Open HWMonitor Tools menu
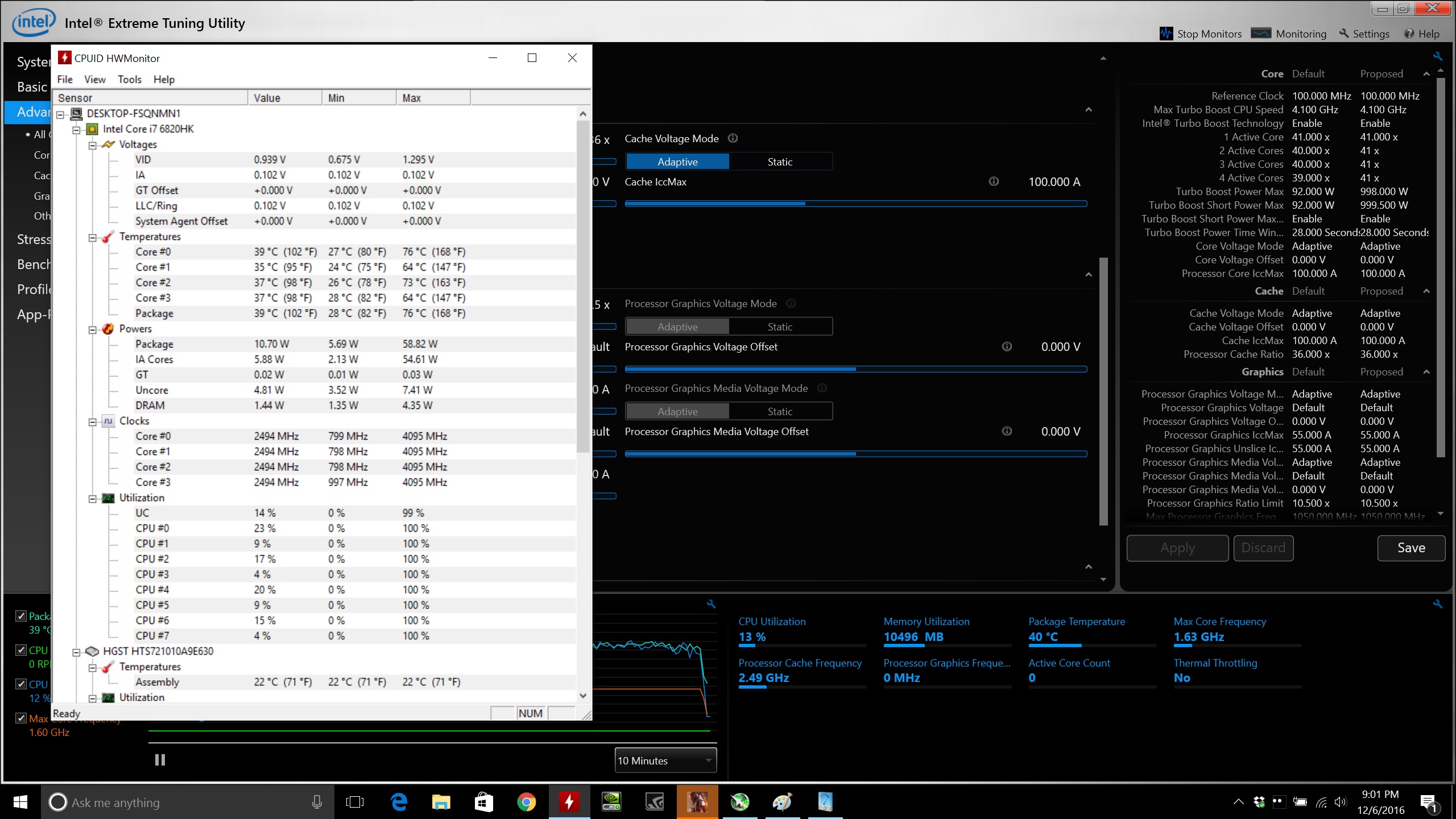 click(x=130, y=79)
